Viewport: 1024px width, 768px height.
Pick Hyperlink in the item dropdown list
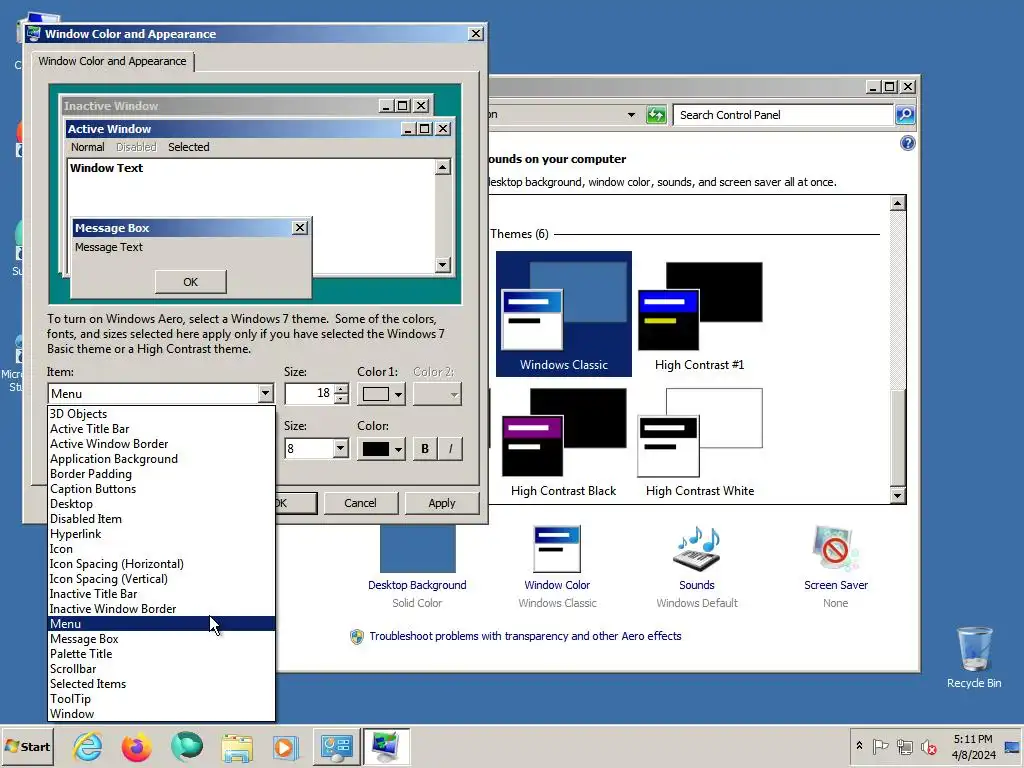click(161, 534)
